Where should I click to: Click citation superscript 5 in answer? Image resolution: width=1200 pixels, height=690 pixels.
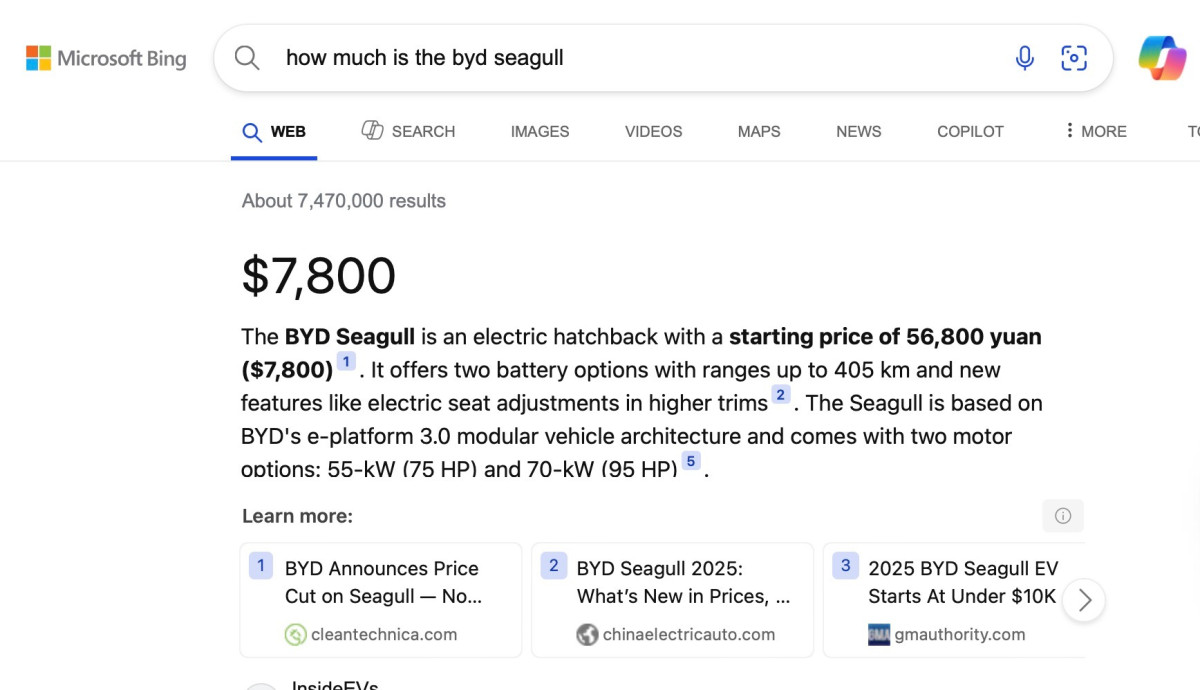tap(690, 462)
